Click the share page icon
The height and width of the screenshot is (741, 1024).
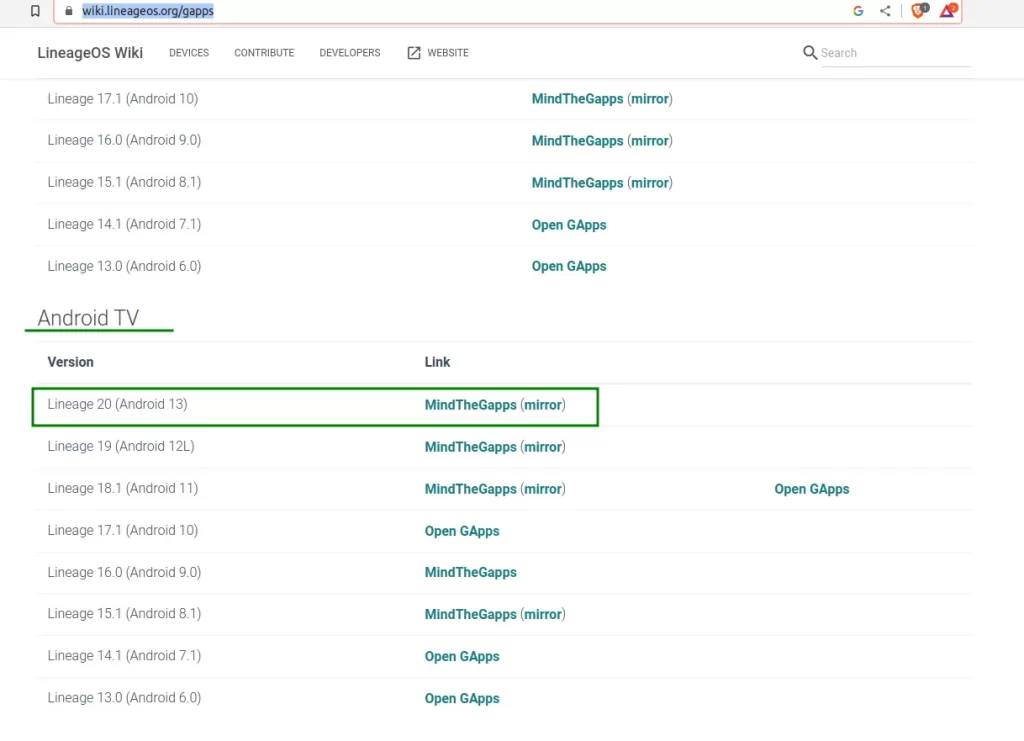tap(885, 11)
